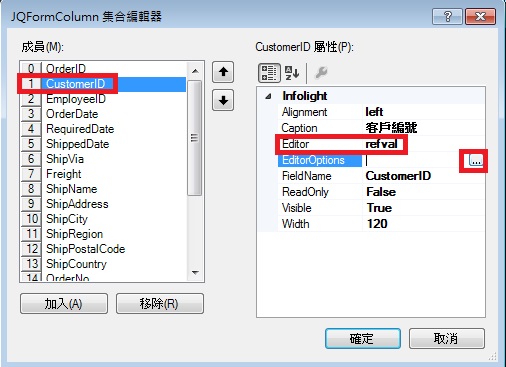The height and width of the screenshot is (367, 506).
Task: Click the help question mark button
Action: tap(447, 16)
